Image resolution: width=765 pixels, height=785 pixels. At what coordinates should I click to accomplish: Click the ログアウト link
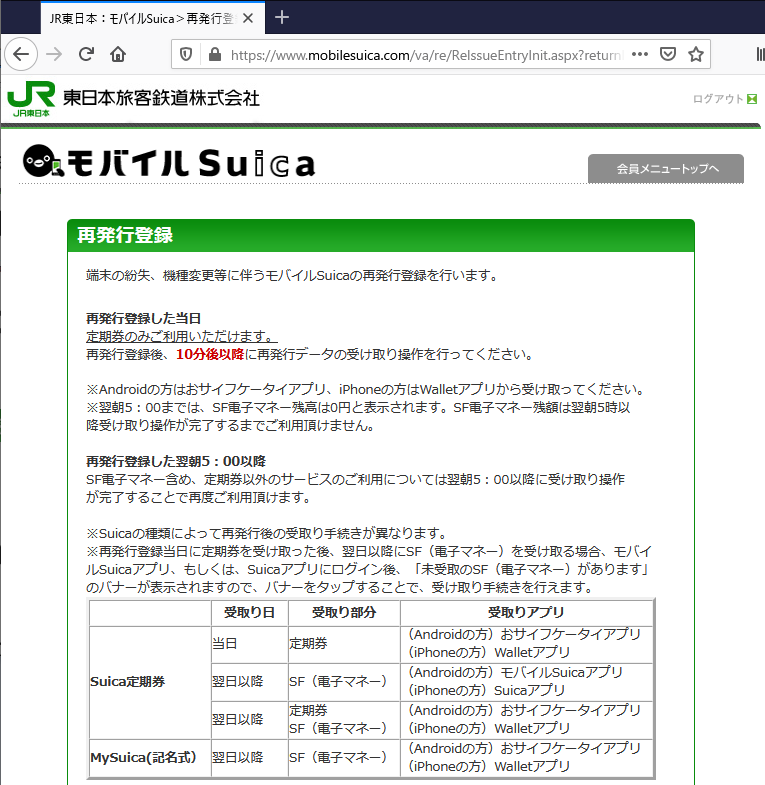pyautogui.click(x=718, y=99)
